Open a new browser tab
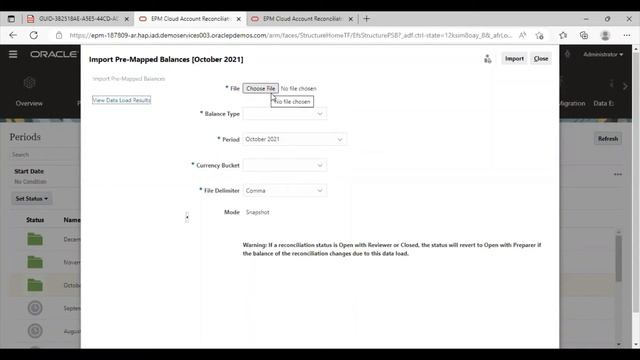The height and width of the screenshot is (360, 640). coord(367,19)
